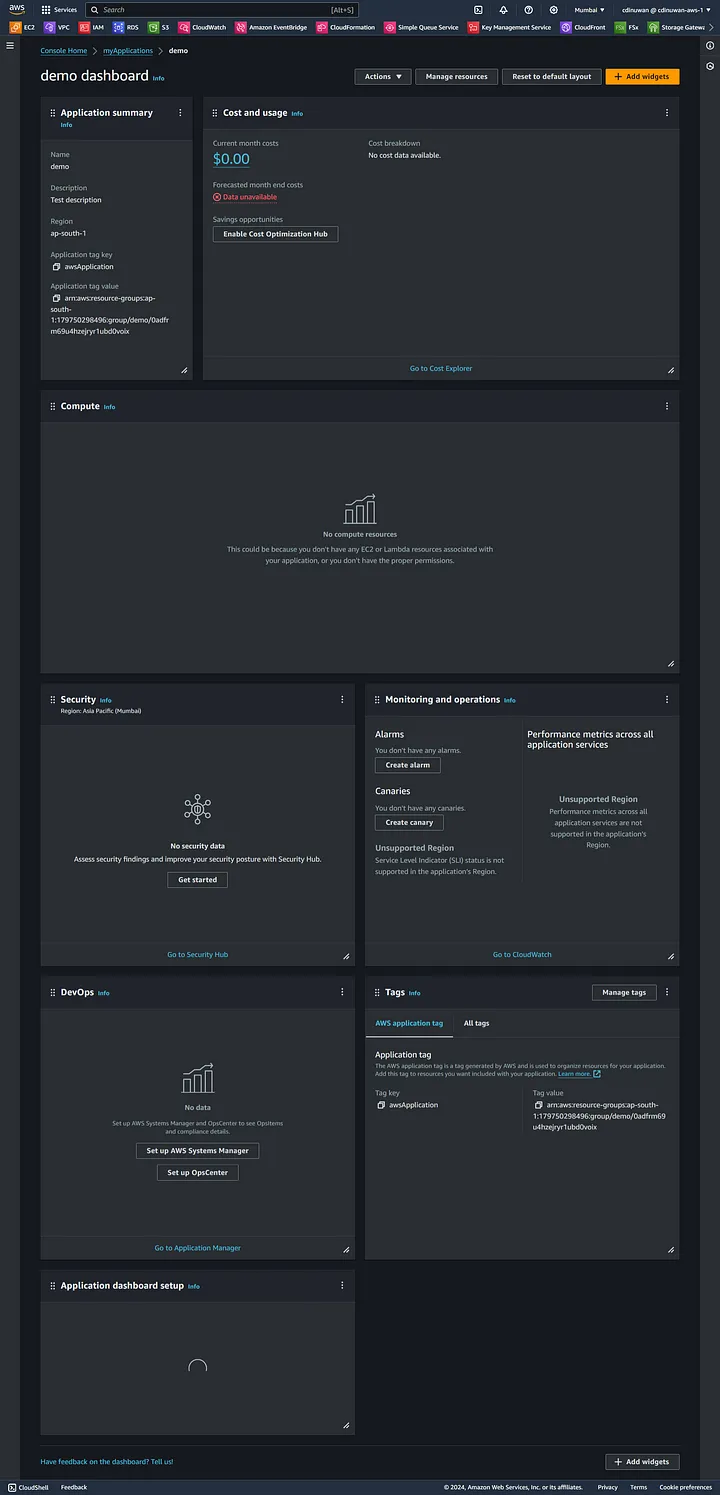The image size is (720, 1497).
Task: Expand the Actions dropdown
Action: [382, 76]
